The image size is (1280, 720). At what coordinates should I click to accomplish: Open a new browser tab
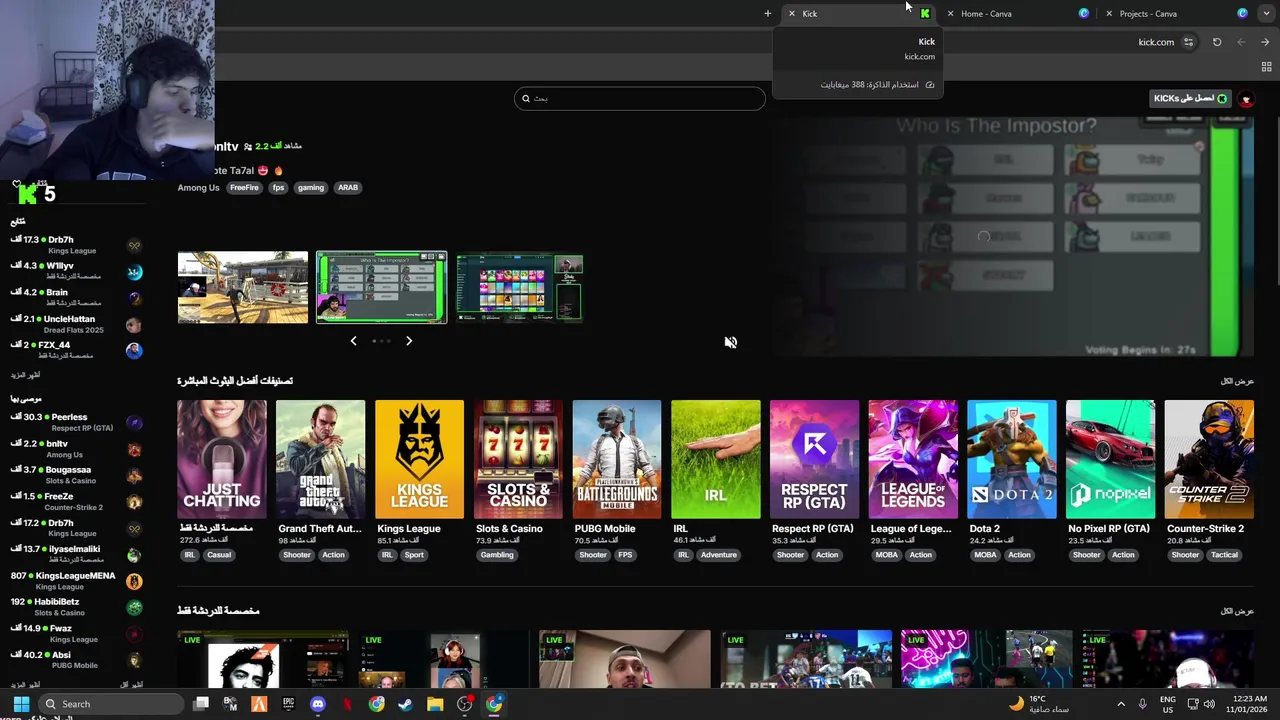(x=767, y=14)
